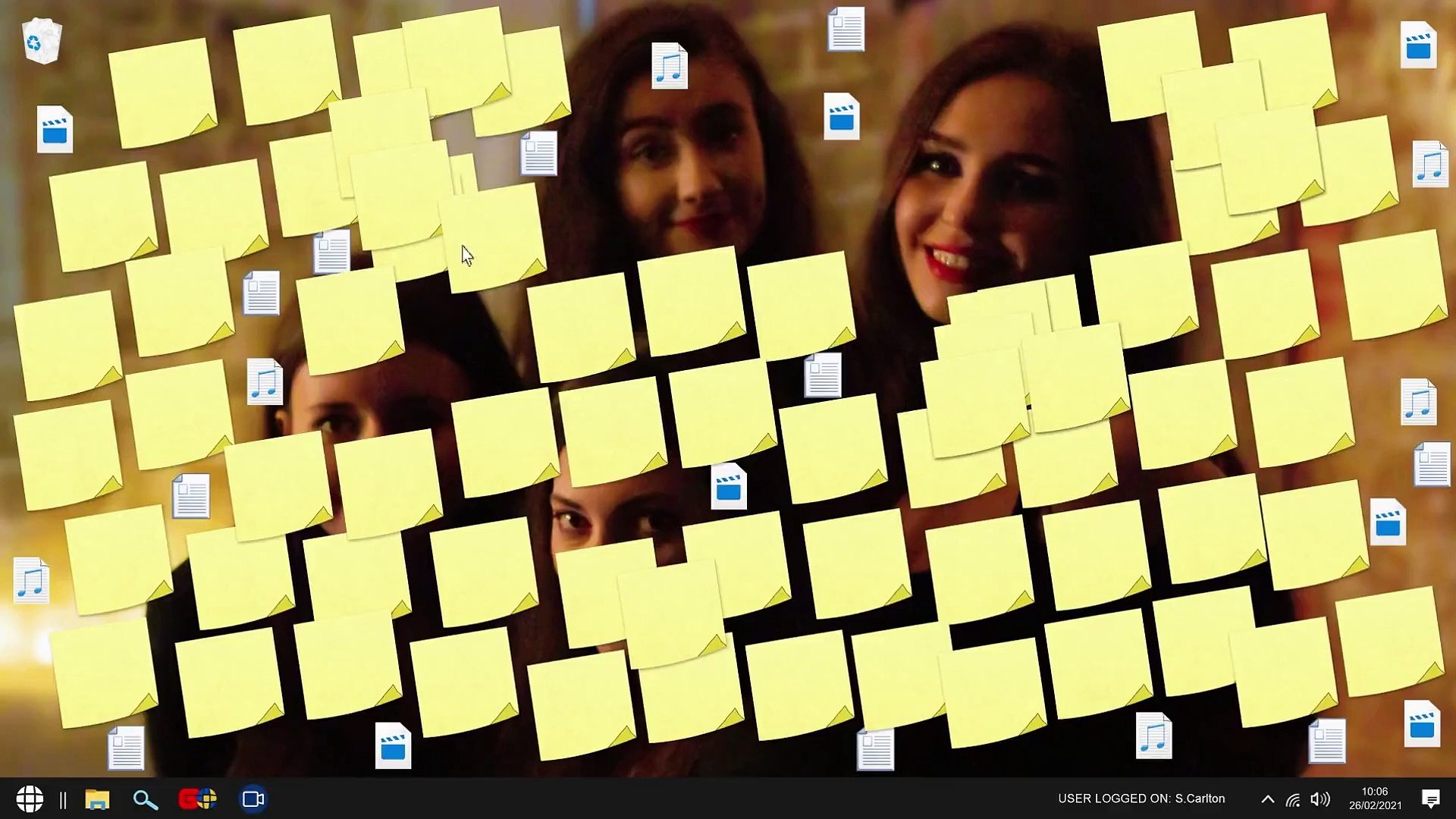
Task: Expand the hidden system tray icons chevron
Action: pos(1267,799)
